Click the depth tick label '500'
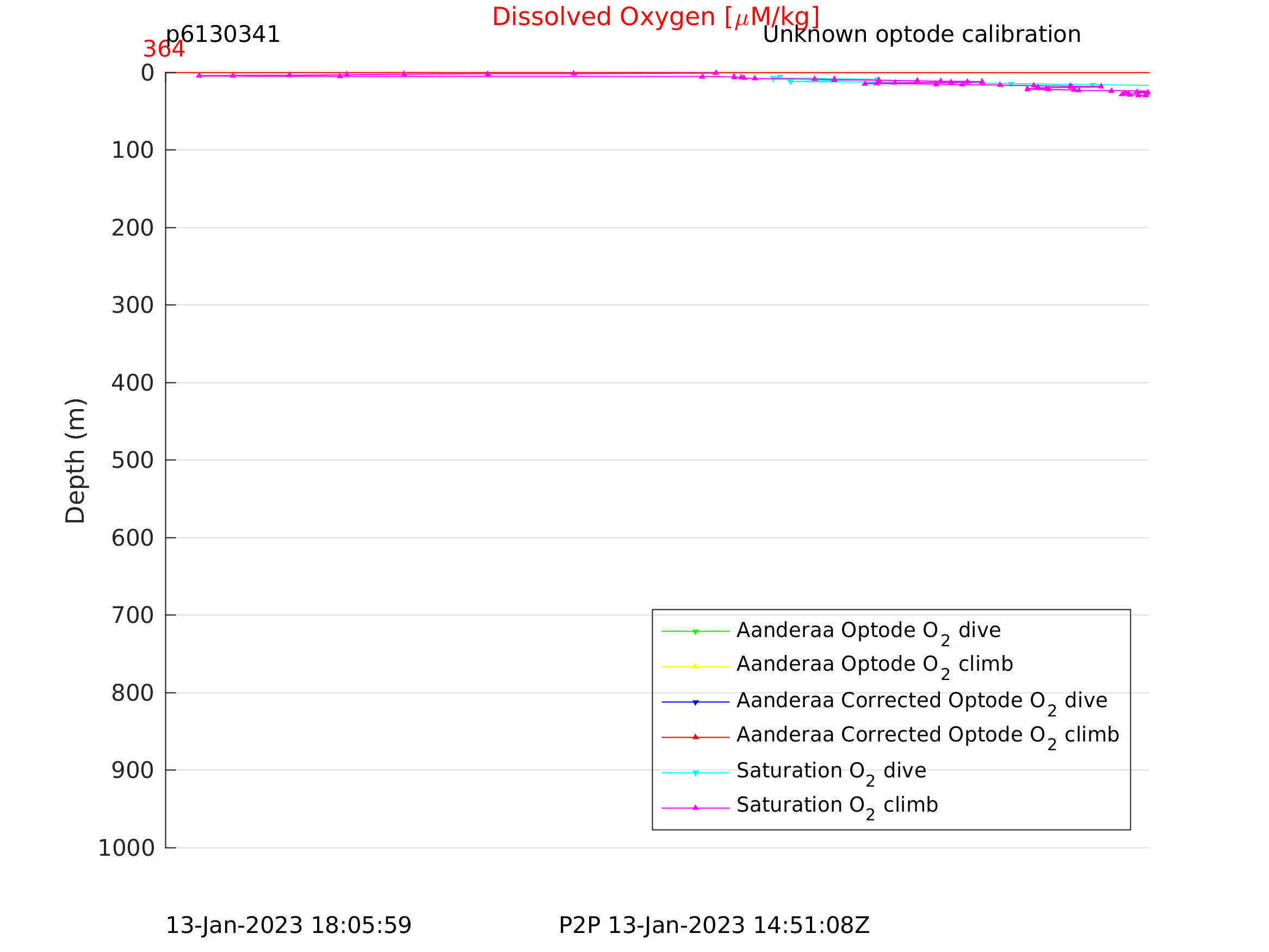Image resolution: width=1269 pixels, height=952 pixels. [x=133, y=460]
